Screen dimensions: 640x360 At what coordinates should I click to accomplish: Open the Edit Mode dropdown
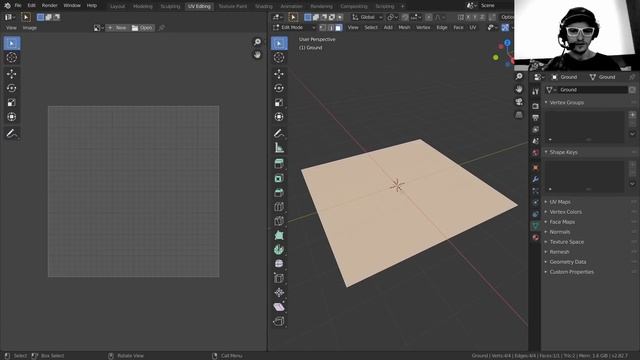[x=294, y=27]
